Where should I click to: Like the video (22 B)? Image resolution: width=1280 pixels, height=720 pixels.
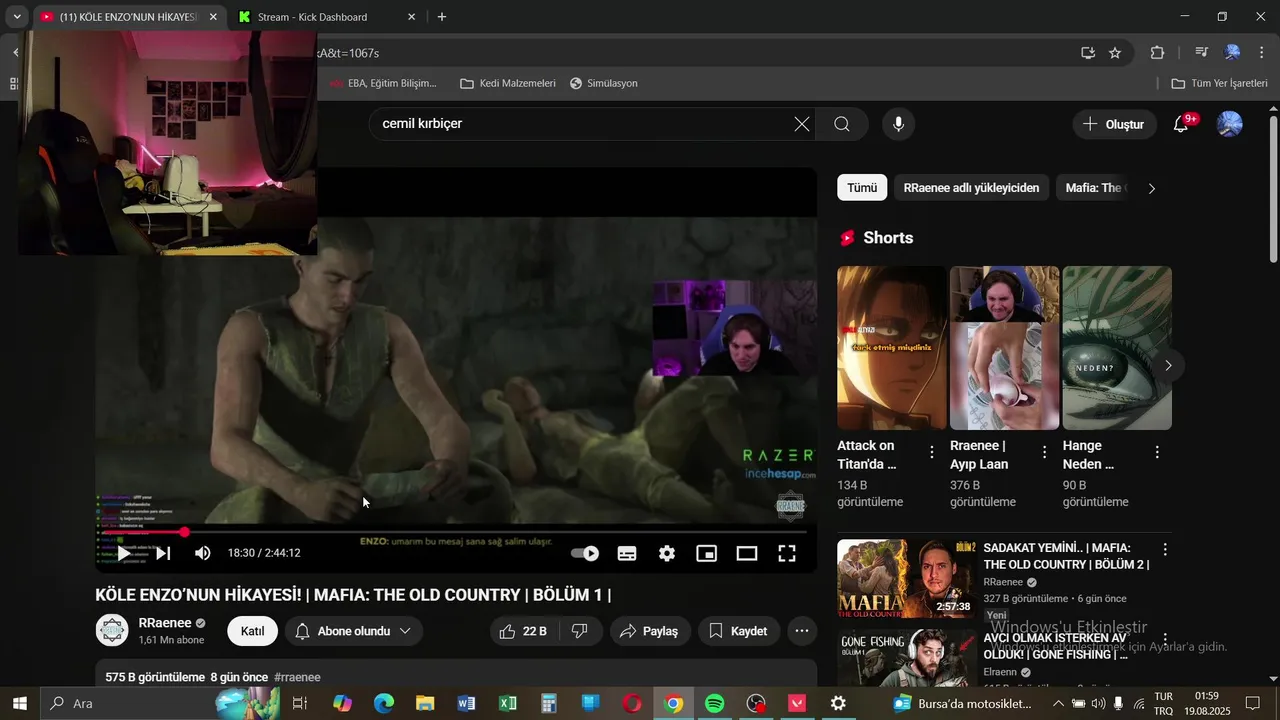pos(522,631)
